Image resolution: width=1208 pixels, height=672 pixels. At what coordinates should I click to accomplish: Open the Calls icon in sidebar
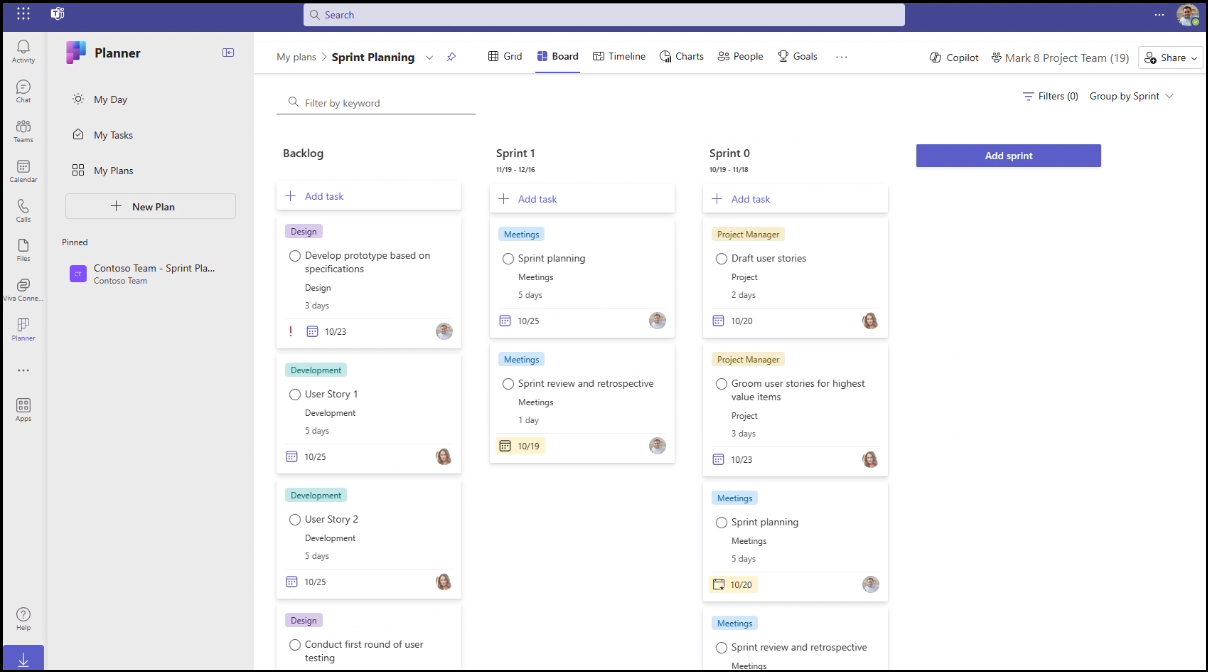pos(23,210)
